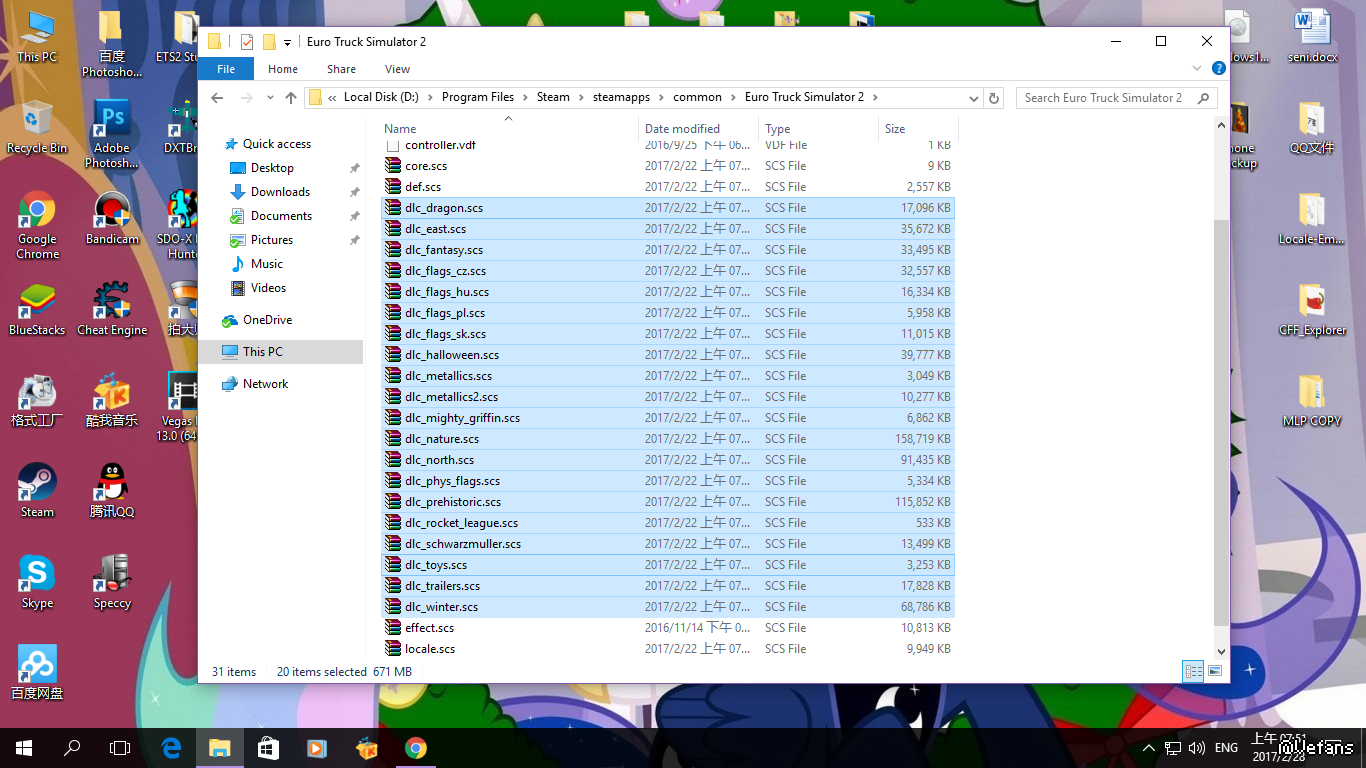Select Downloads in navigation pane

click(280, 192)
